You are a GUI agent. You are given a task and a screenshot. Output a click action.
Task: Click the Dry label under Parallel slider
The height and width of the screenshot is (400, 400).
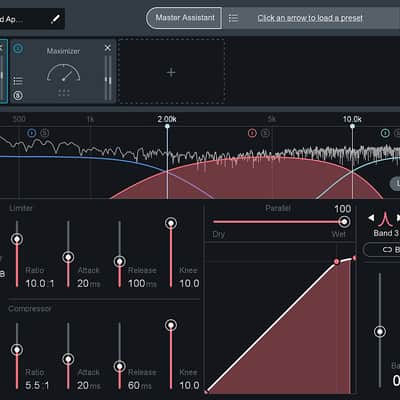(219, 234)
